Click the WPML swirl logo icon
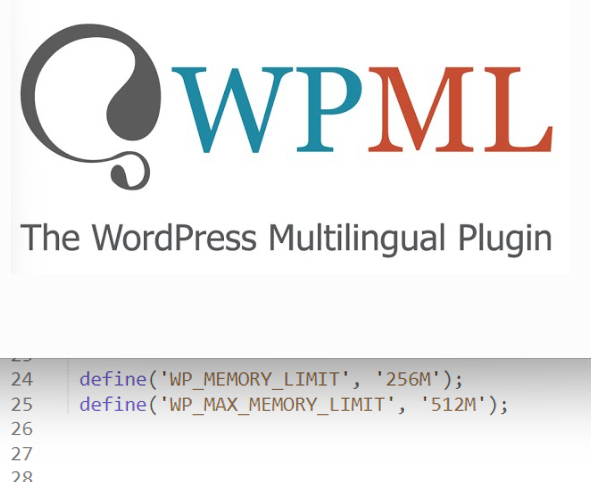The image size is (591, 482). pos(91,107)
